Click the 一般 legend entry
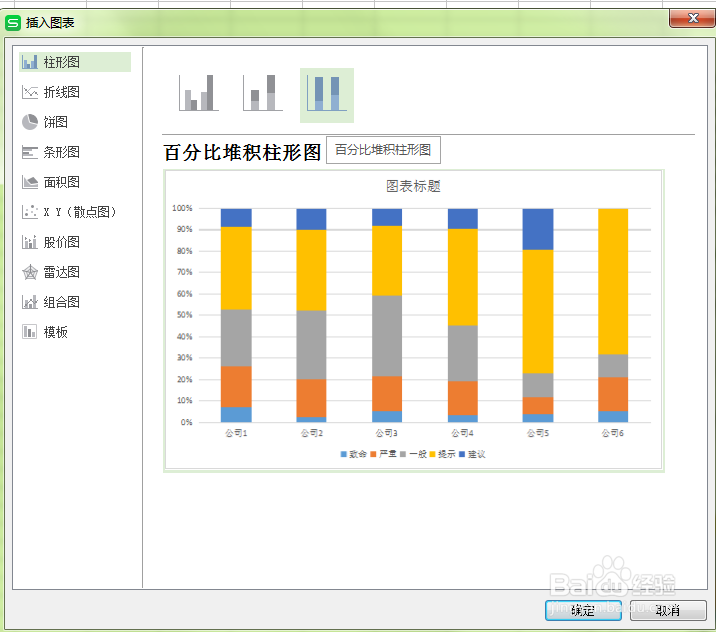The width and height of the screenshot is (716, 632). 413,454
